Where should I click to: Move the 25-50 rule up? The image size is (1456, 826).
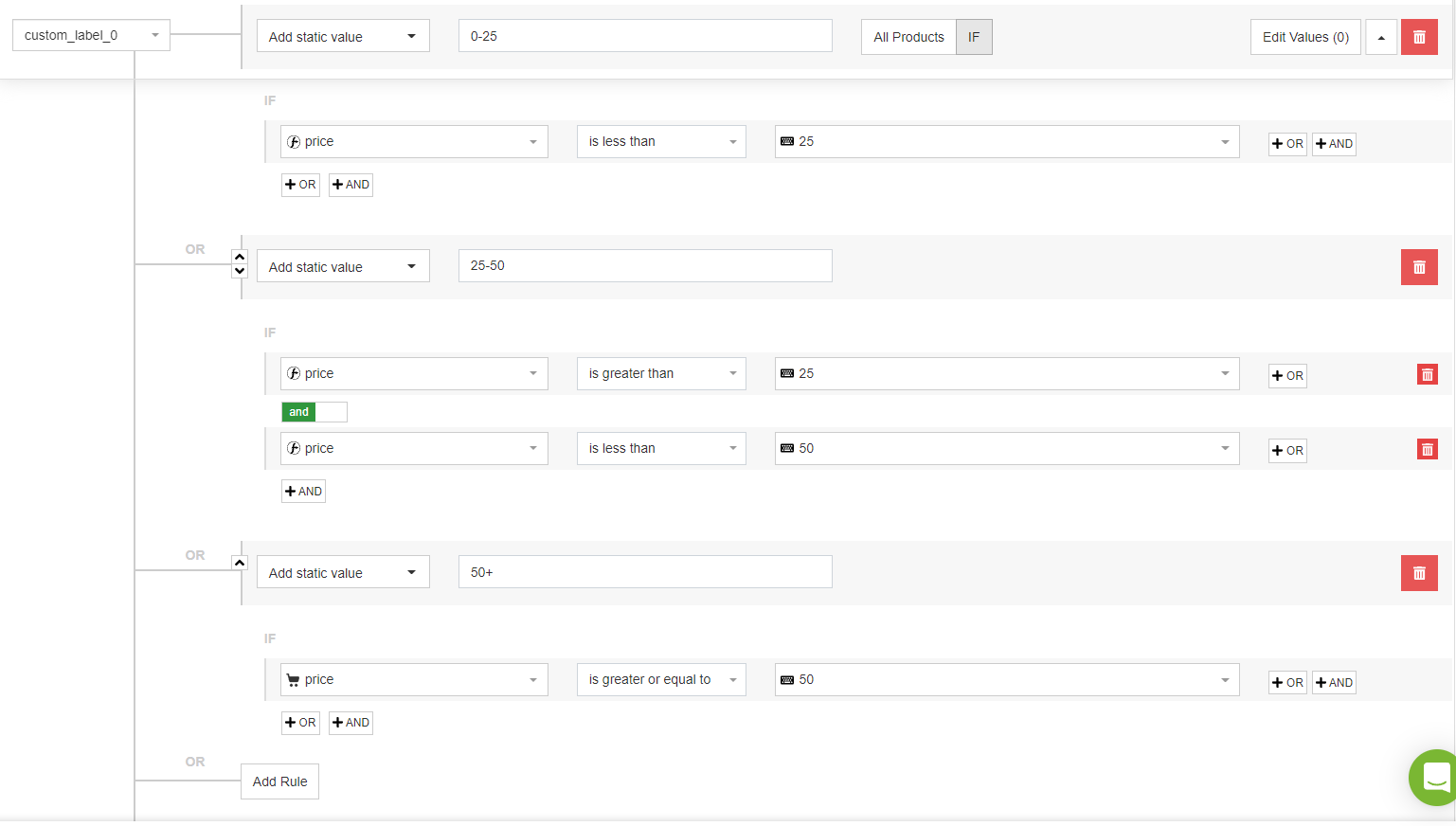point(240,257)
